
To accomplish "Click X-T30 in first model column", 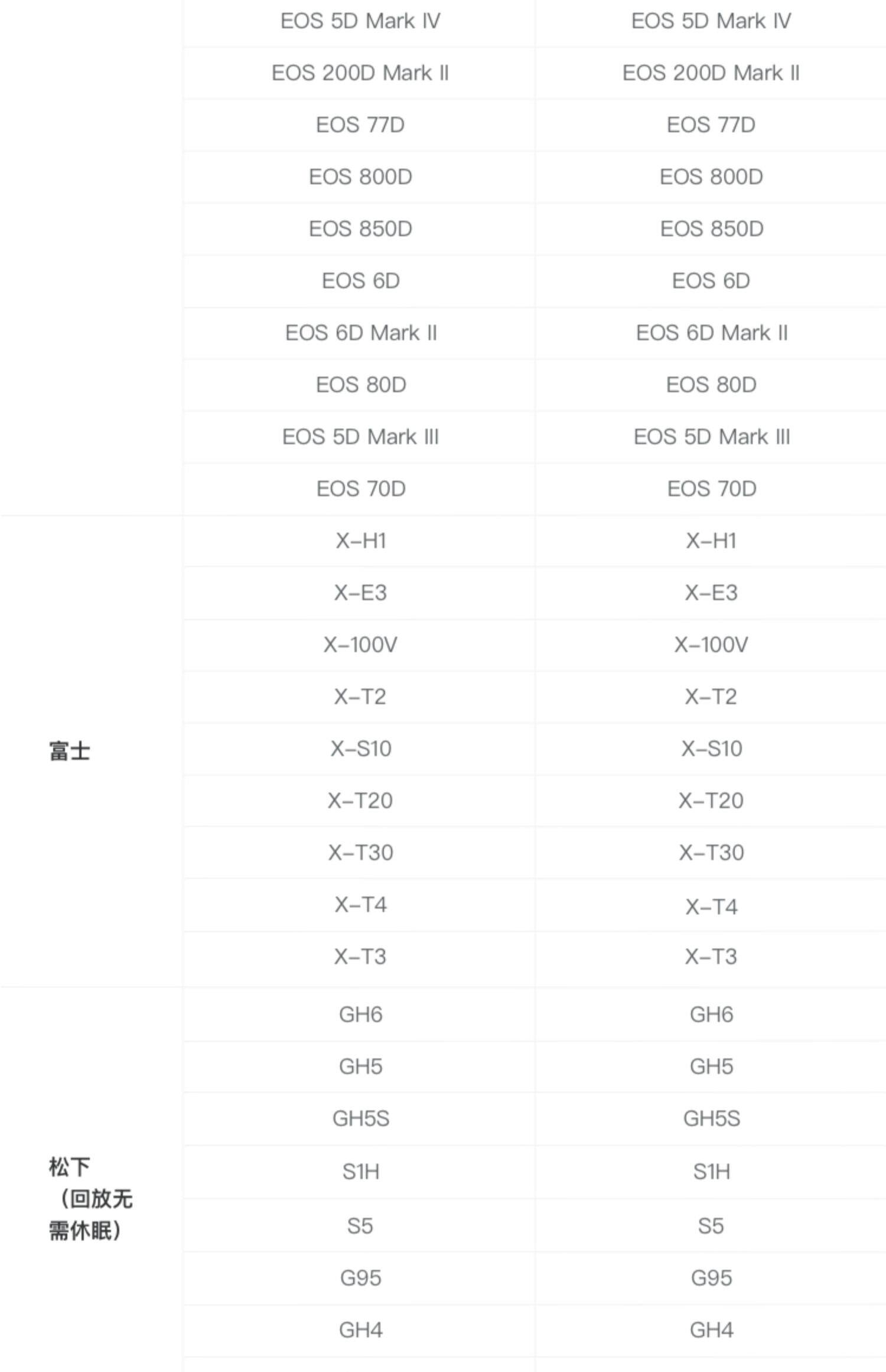I will pyautogui.click(x=360, y=853).
